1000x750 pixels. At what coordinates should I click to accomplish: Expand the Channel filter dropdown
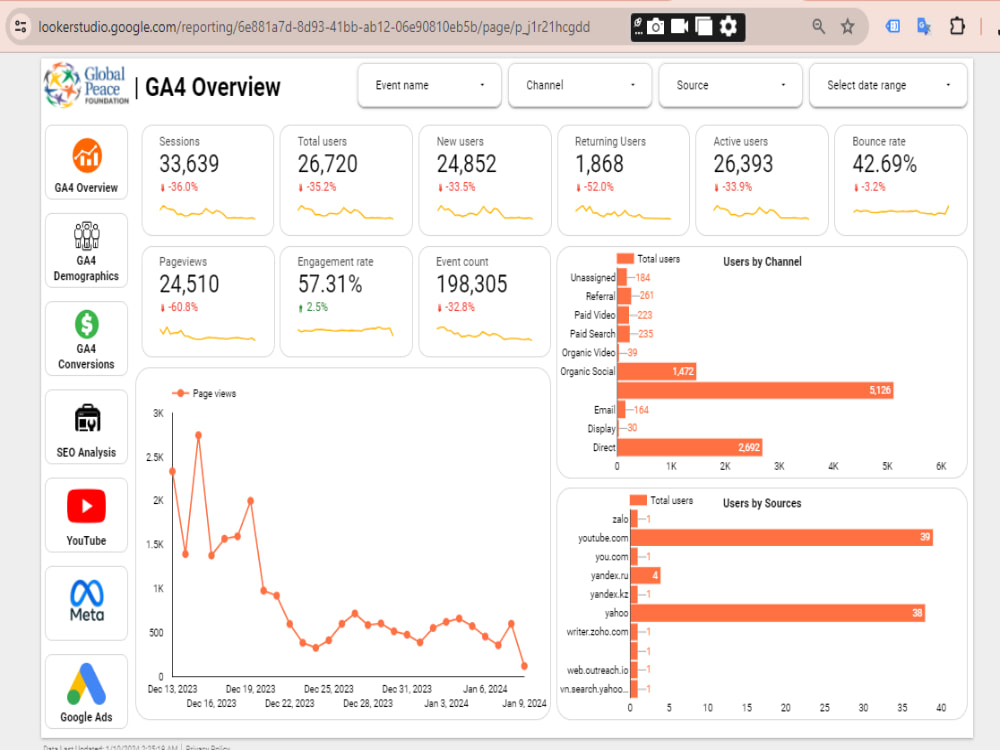point(580,85)
